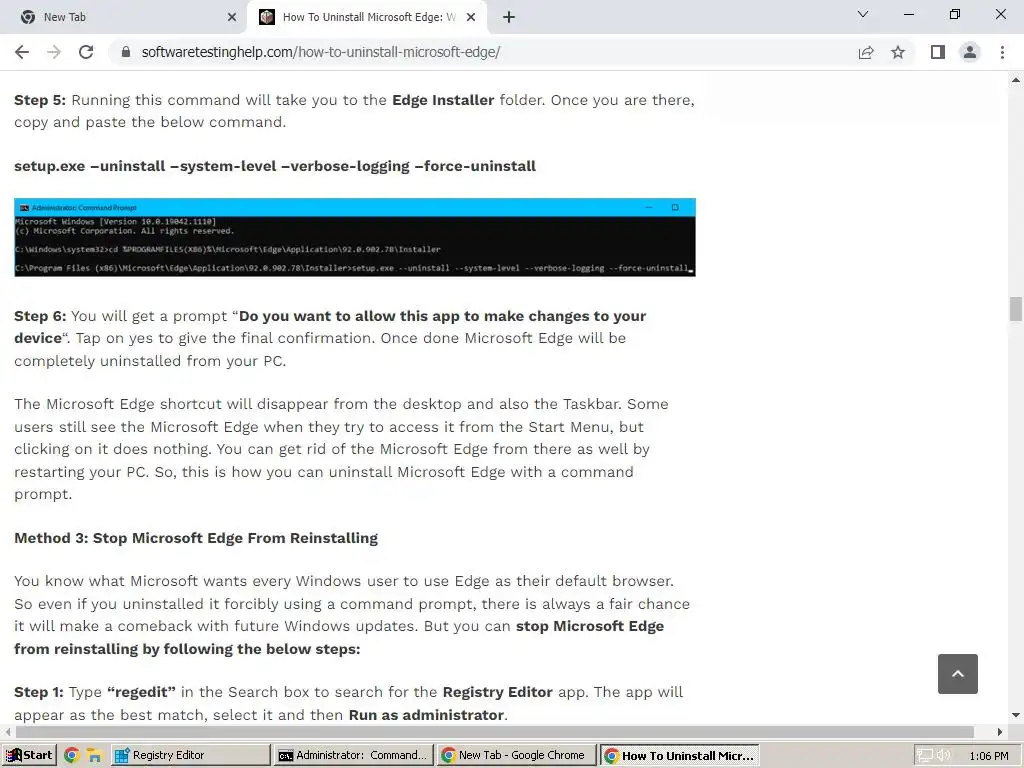The height and width of the screenshot is (768, 1024).
Task: Launch Chrome from quick launch icon
Action: (x=72, y=756)
